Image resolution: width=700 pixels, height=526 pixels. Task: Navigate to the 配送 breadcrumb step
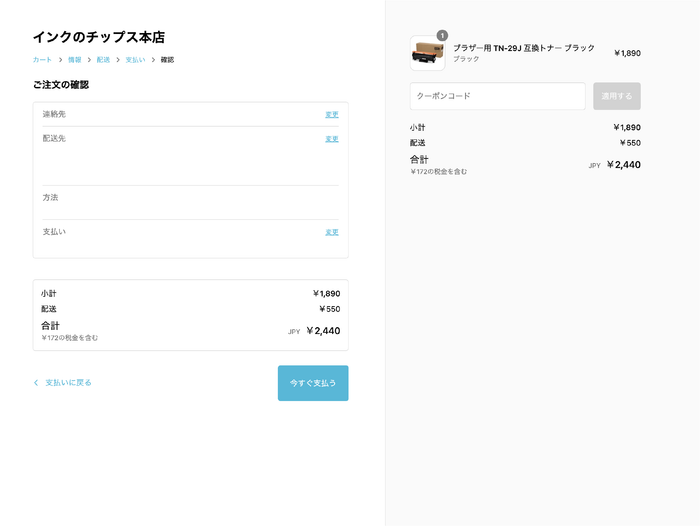pyautogui.click(x=103, y=60)
